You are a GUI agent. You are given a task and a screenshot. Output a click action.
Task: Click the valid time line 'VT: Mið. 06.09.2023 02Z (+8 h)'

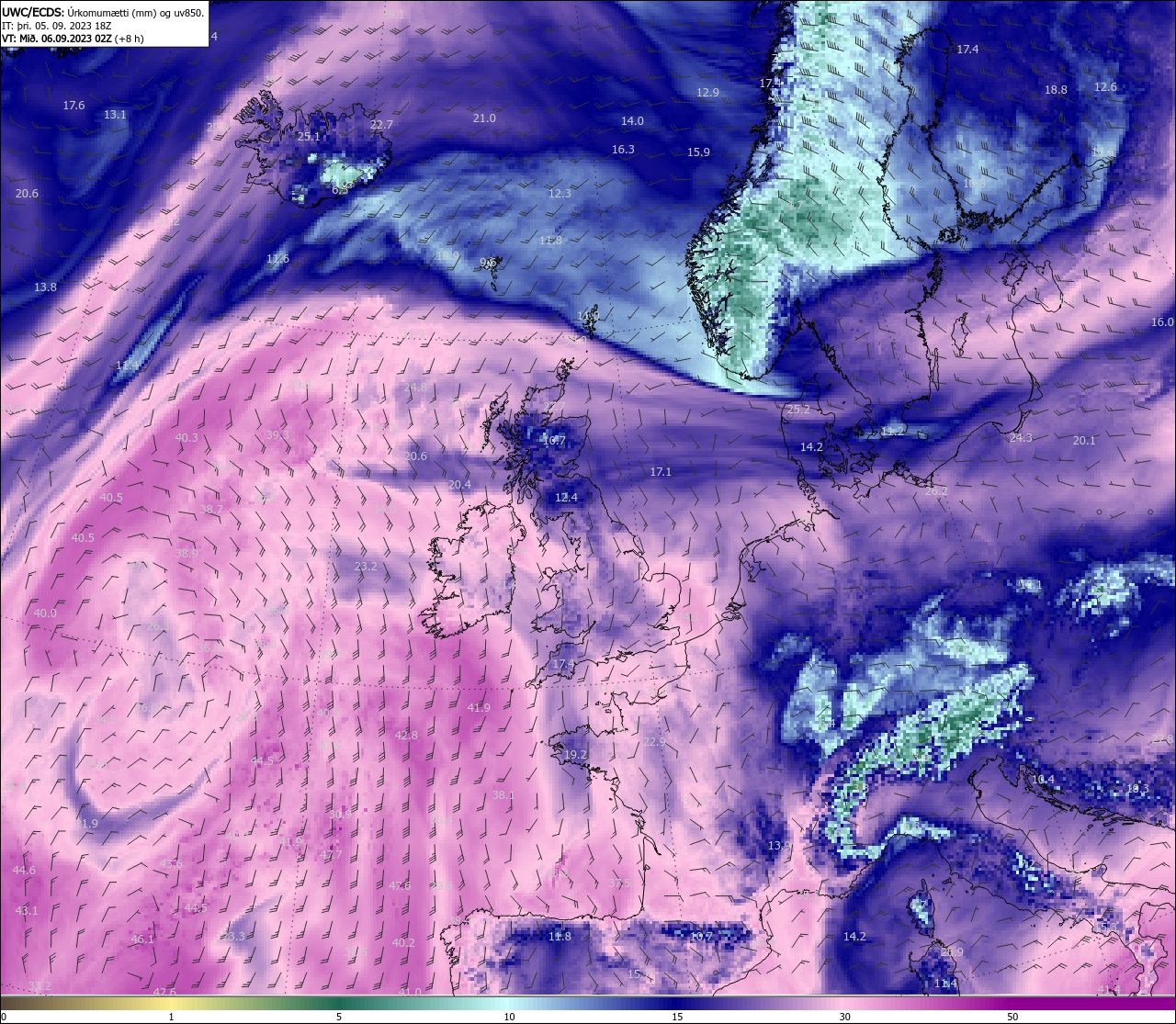point(73,39)
